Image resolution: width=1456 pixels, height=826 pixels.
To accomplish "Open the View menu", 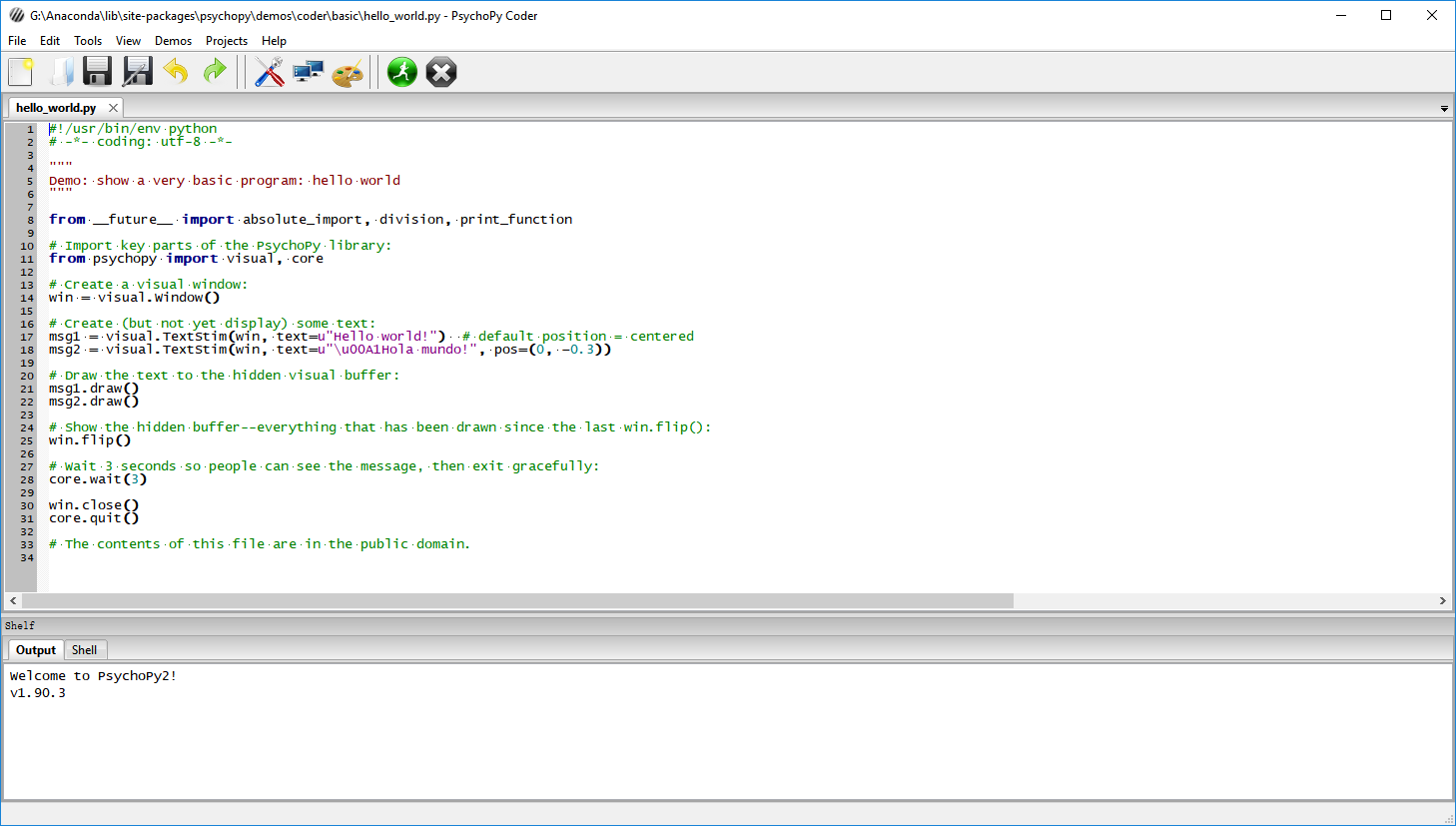I will tap(128, 41).
